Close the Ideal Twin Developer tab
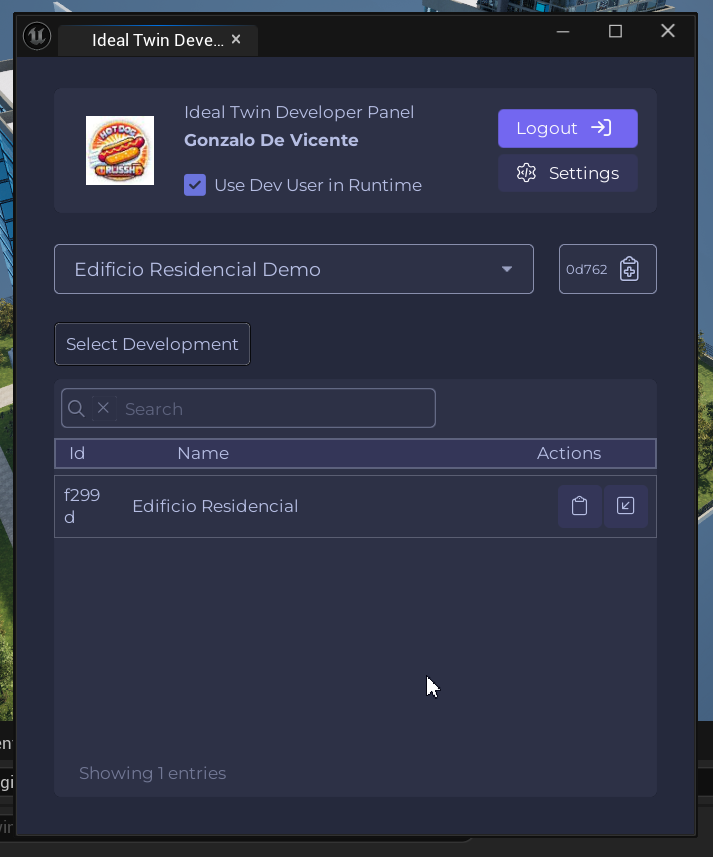This screenshot has height=857, width=713. (236, 40)
